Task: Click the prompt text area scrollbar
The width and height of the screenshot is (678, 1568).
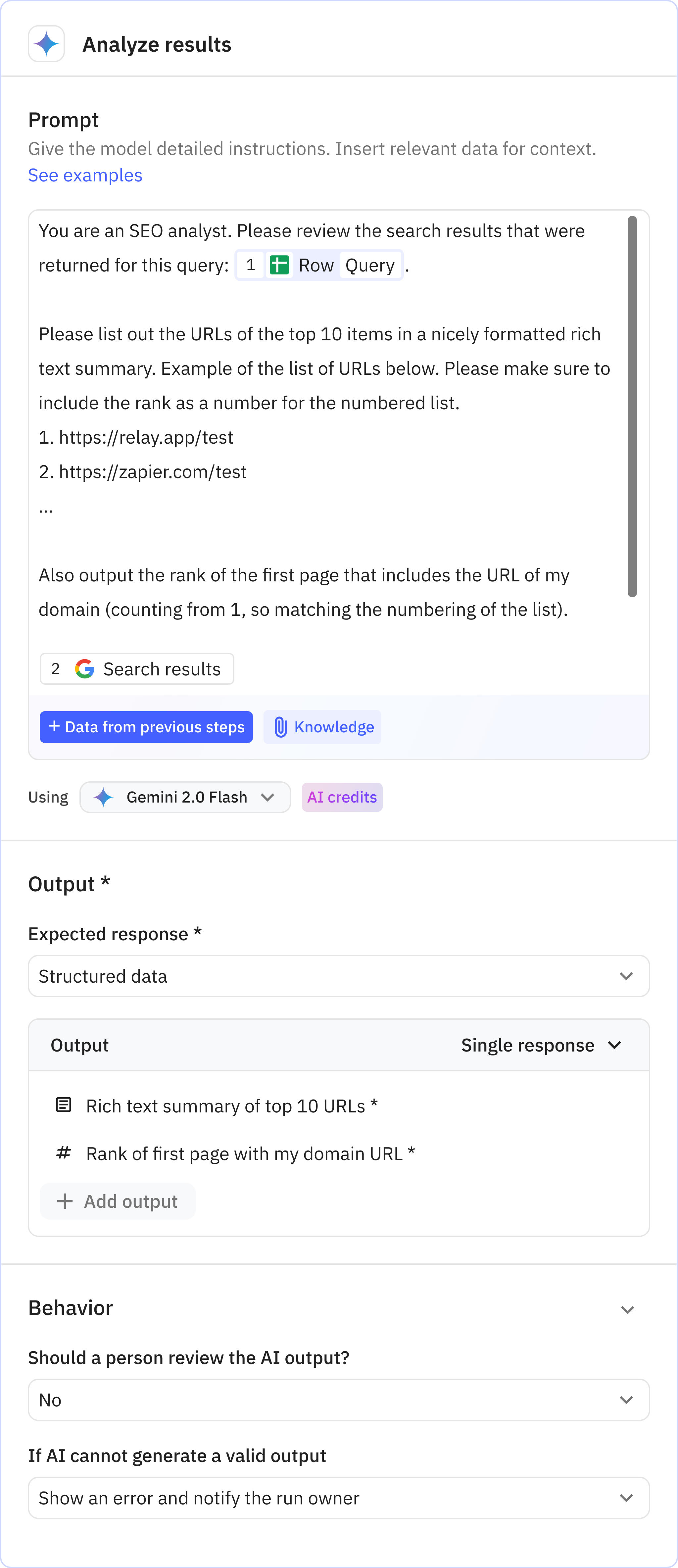Action: [632, 406]
